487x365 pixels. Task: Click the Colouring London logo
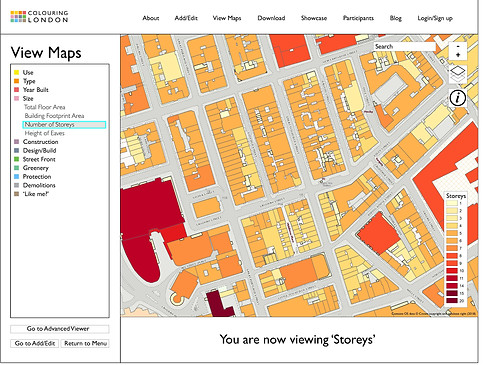click(39, 17)
